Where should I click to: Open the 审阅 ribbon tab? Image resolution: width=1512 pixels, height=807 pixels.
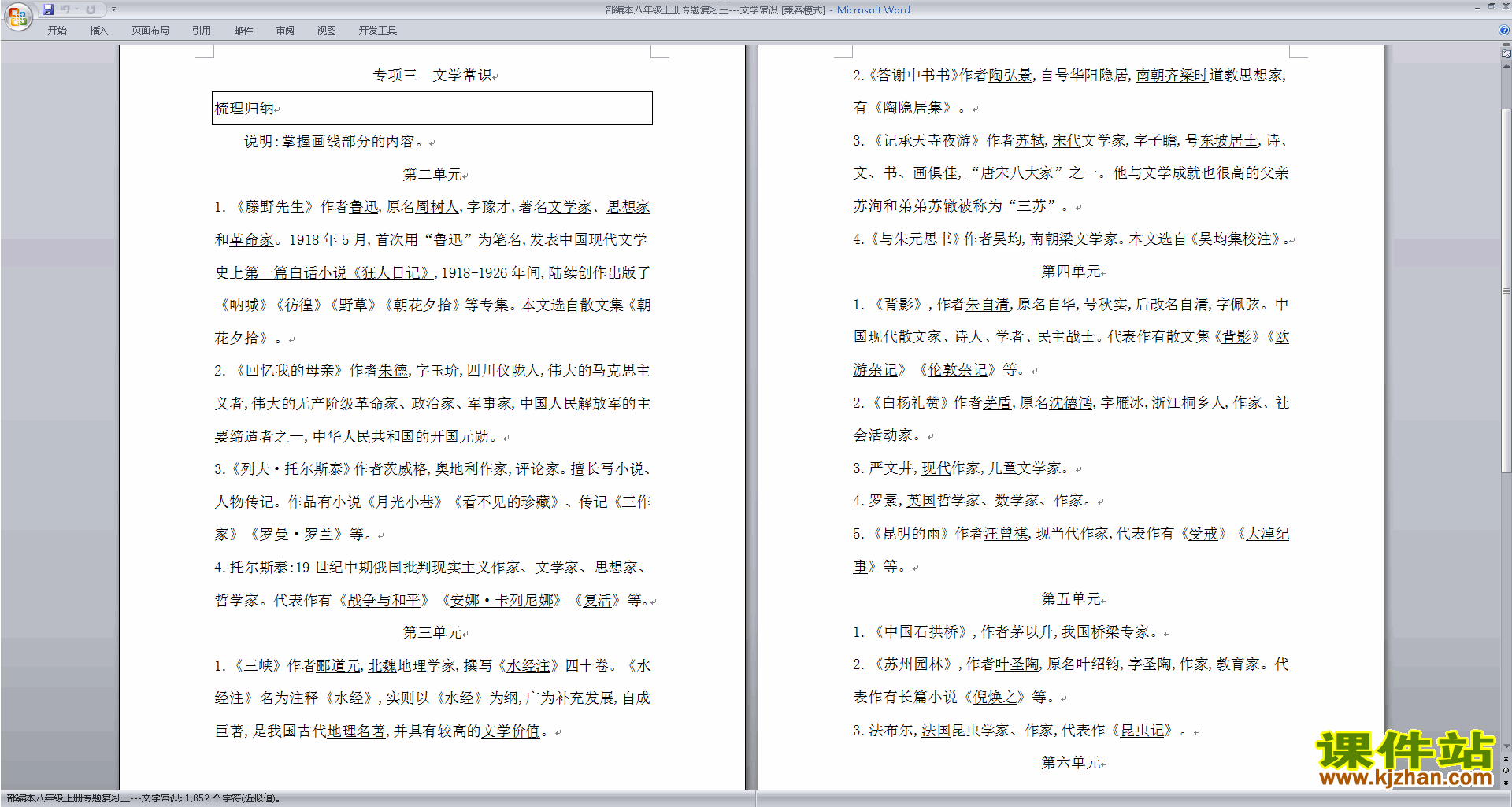(285, 30)
